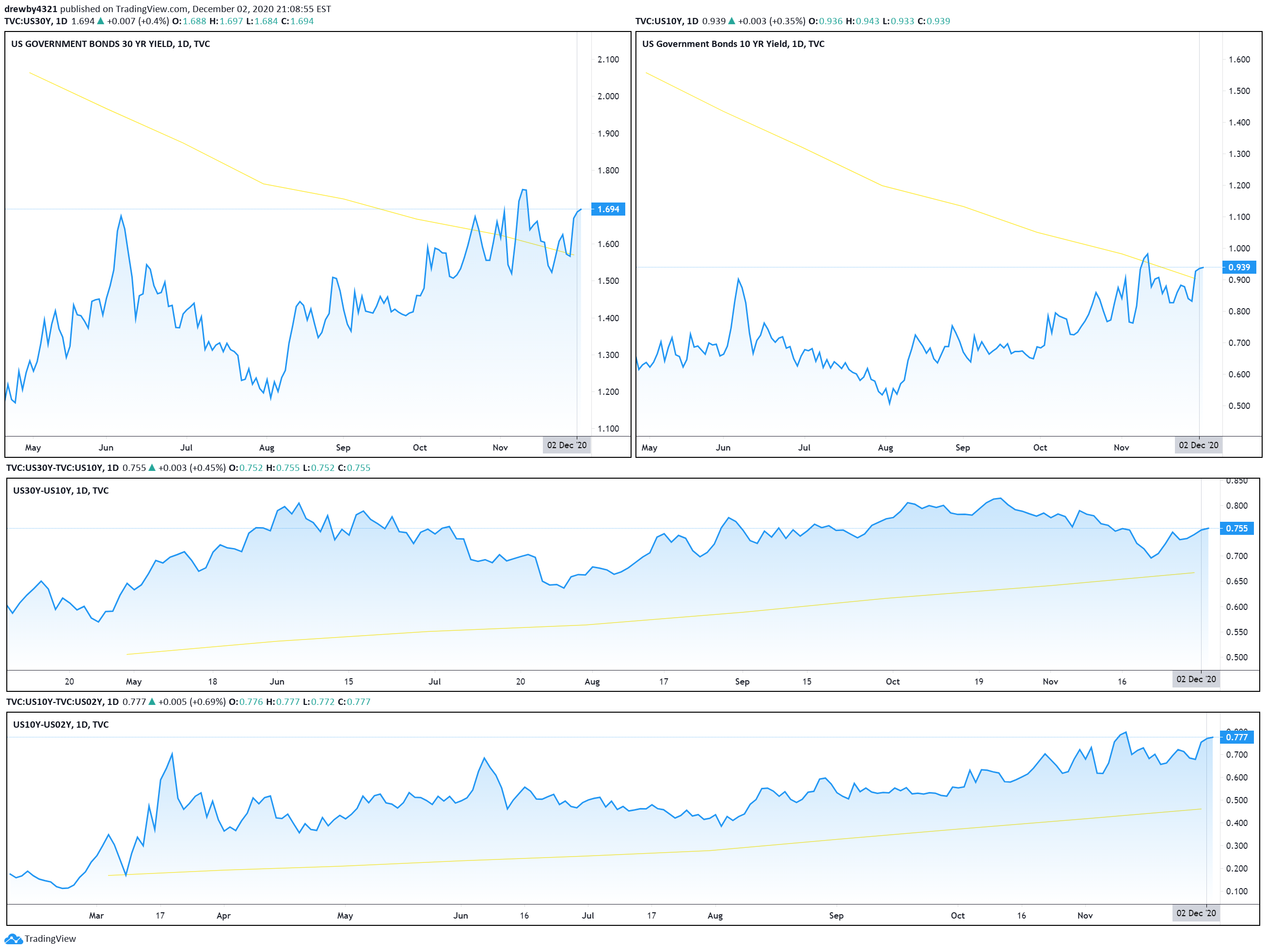
Task: Select the 02 Dec '20 marker on US10Y-US02Y chart
Action: [x=1196, y=913]
